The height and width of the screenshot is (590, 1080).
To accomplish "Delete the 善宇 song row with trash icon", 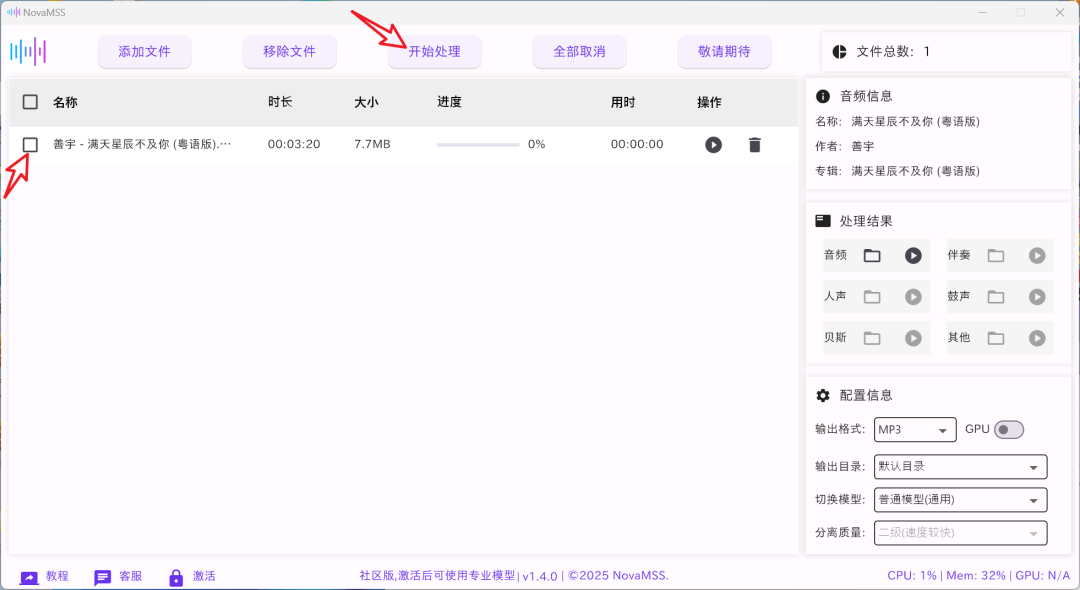I will pyautogui.click(x=755, y=145).
